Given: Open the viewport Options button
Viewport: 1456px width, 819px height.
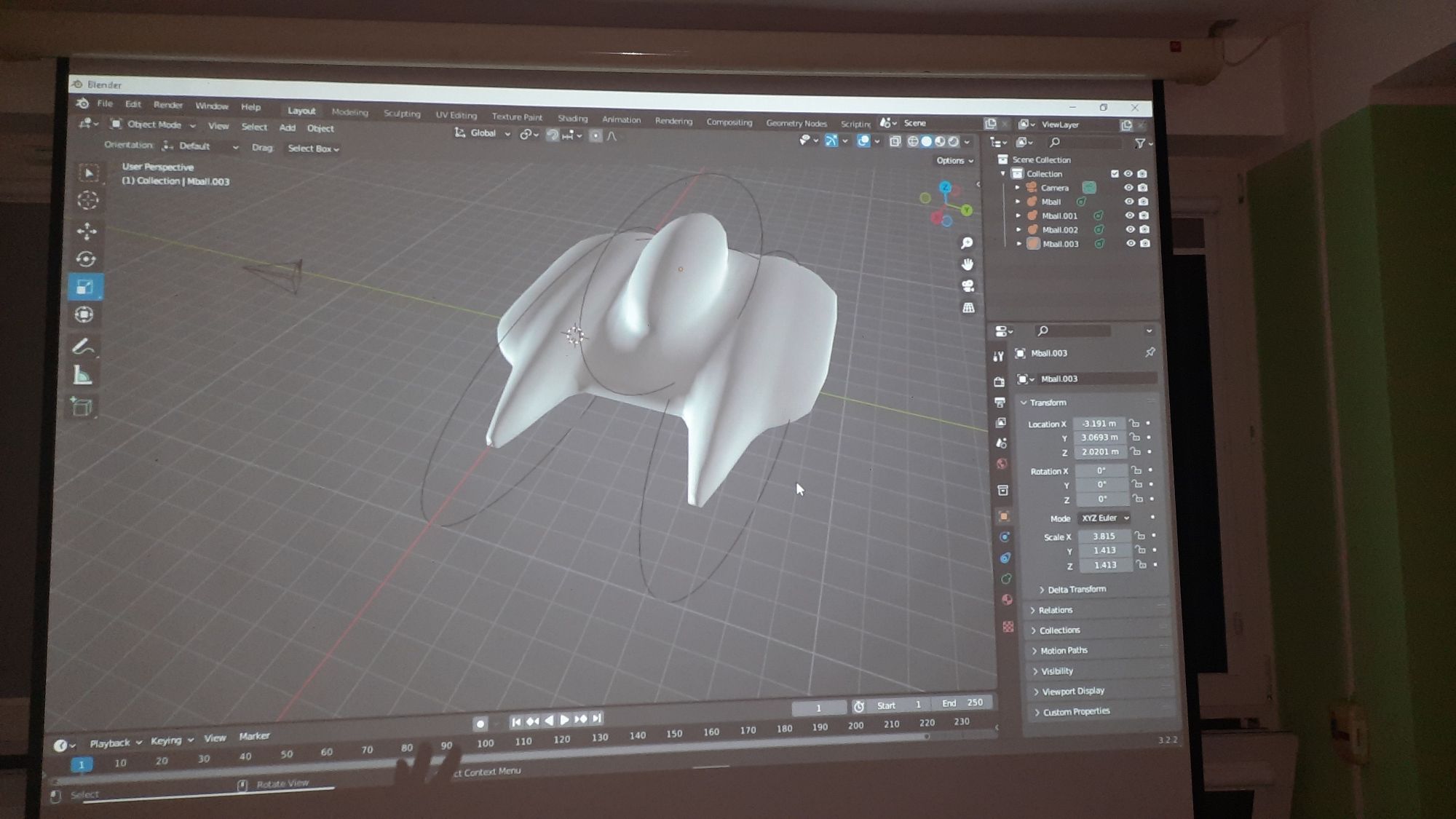Looking at the screenshot, I should 954,160.
